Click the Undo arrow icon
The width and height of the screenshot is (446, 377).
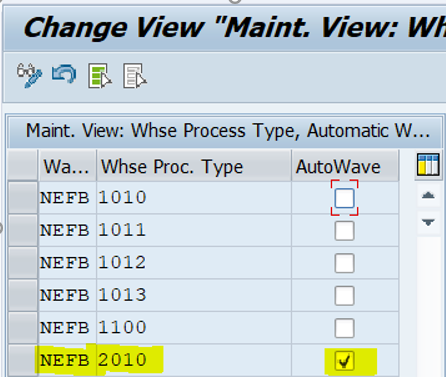64,74
